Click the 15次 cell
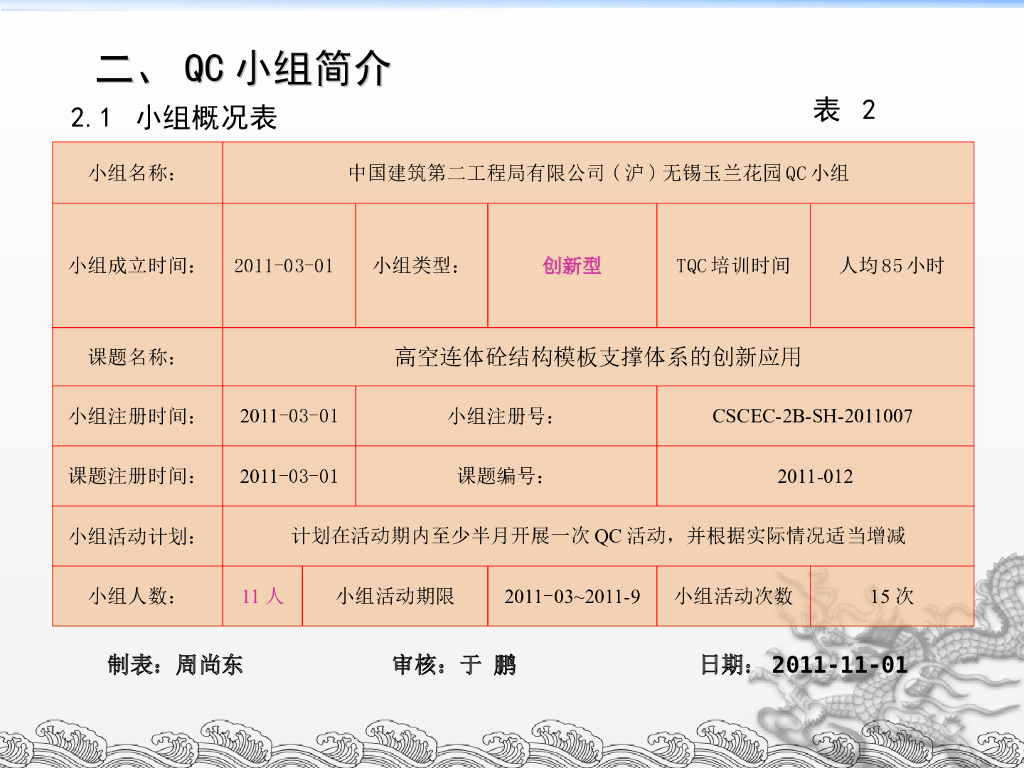Image resolution: width=1024 pixels, height=768 pixels. 892,596
